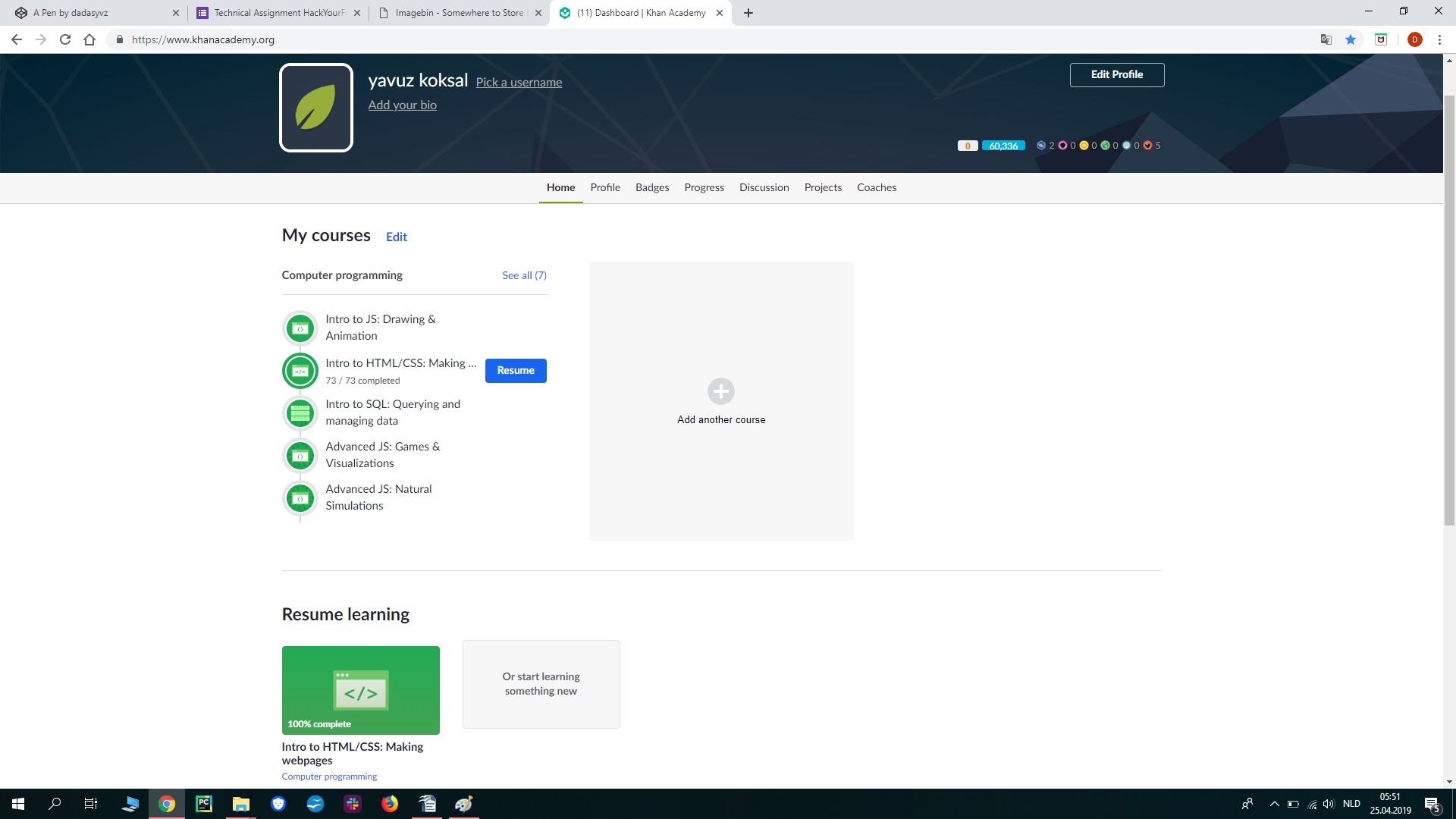Click the red shield extension icon
1456x819 pixels.
pyautogui.click(x=1381, y=39)
